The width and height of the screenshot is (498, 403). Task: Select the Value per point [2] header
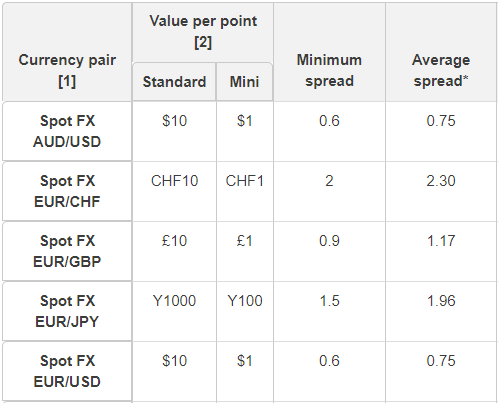[x=203, y=31]
